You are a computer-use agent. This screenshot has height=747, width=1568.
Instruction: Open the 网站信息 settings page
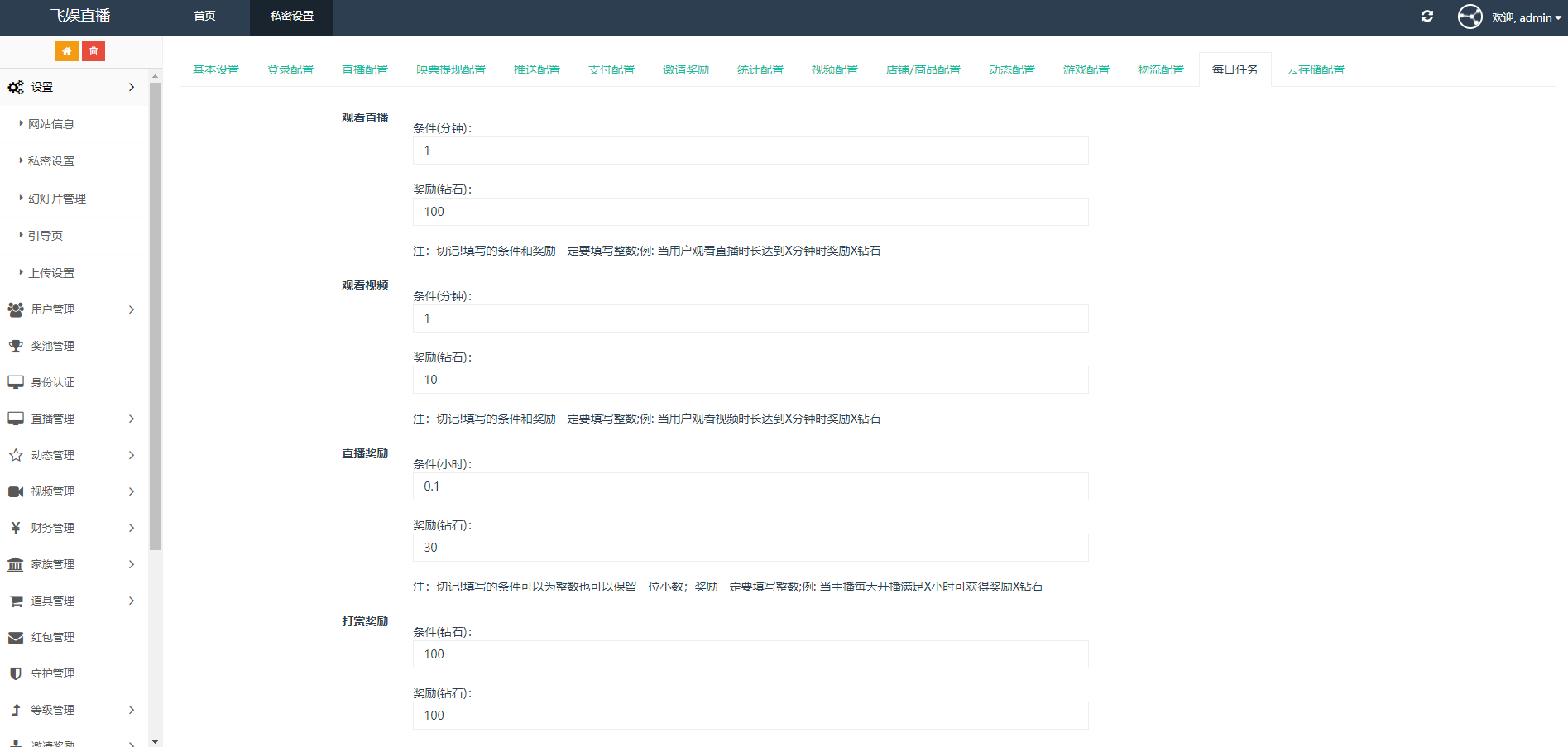click(x=52, y=123)
